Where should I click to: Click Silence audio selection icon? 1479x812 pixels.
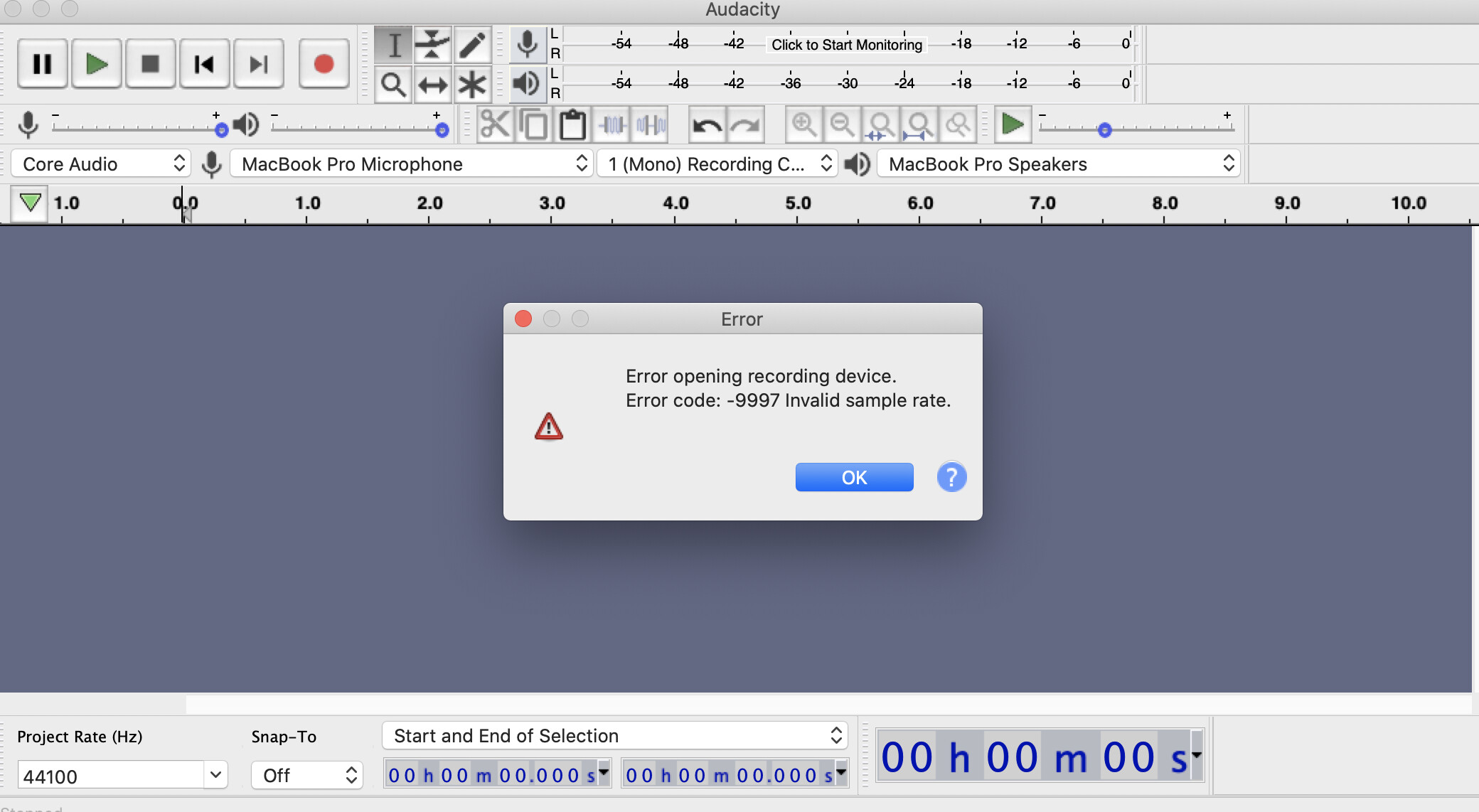pyautogui.click(x=651, y=125)
